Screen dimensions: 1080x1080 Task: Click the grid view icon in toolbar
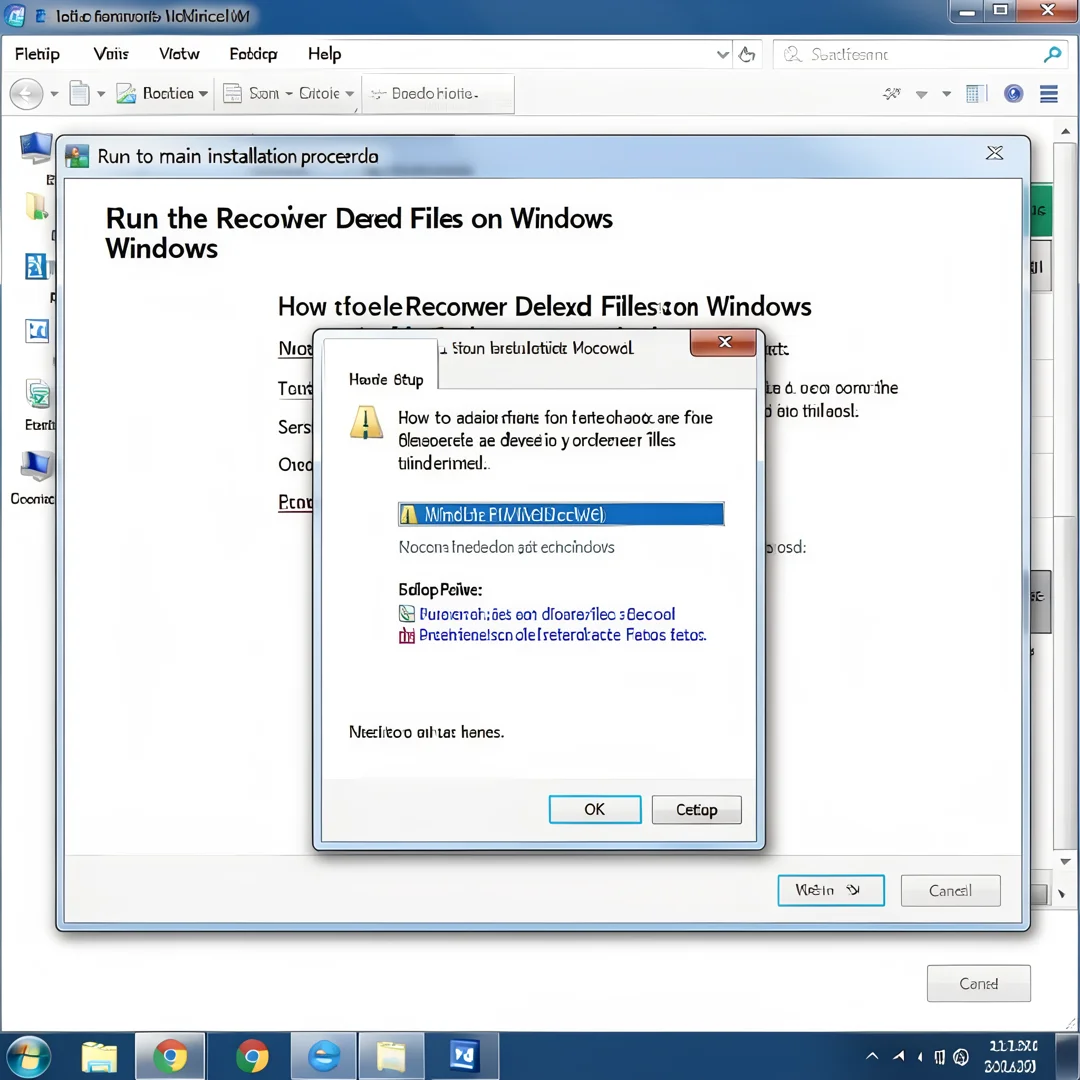pos(975,94)
